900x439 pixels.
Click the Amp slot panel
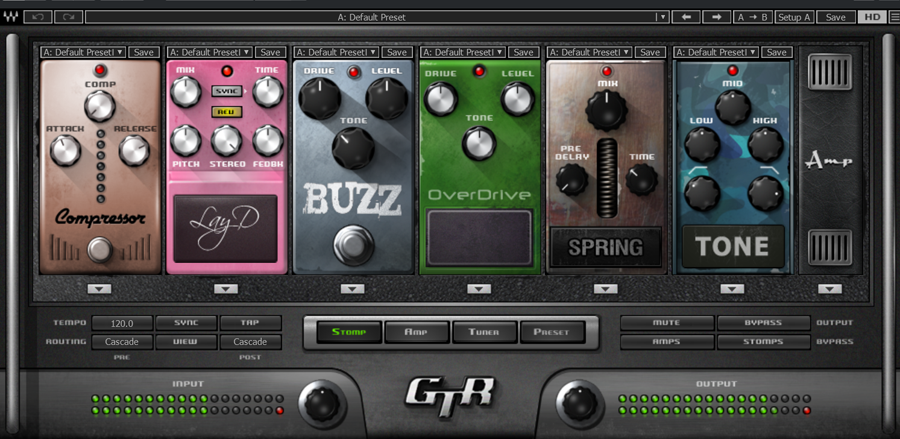point(830,161)
